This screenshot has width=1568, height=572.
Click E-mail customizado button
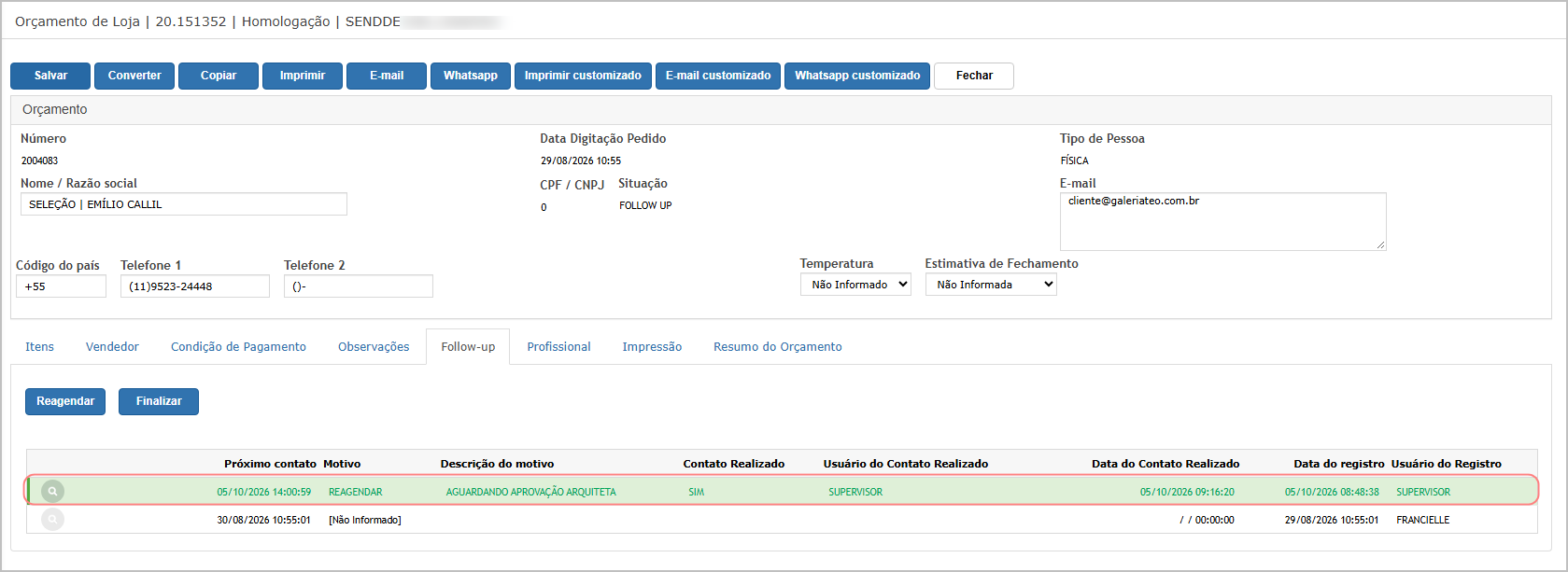pyautogui.click(x=718, y=76)
